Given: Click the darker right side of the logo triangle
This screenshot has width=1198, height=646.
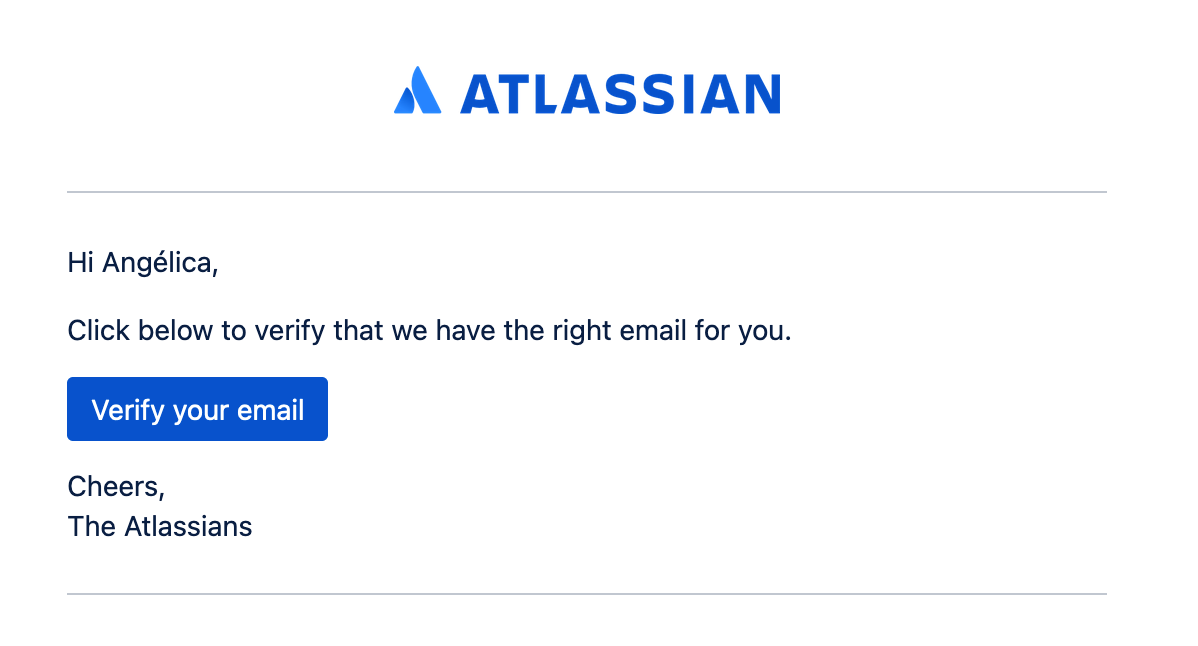Looking at the screenshot, I should tap(430, 95).
